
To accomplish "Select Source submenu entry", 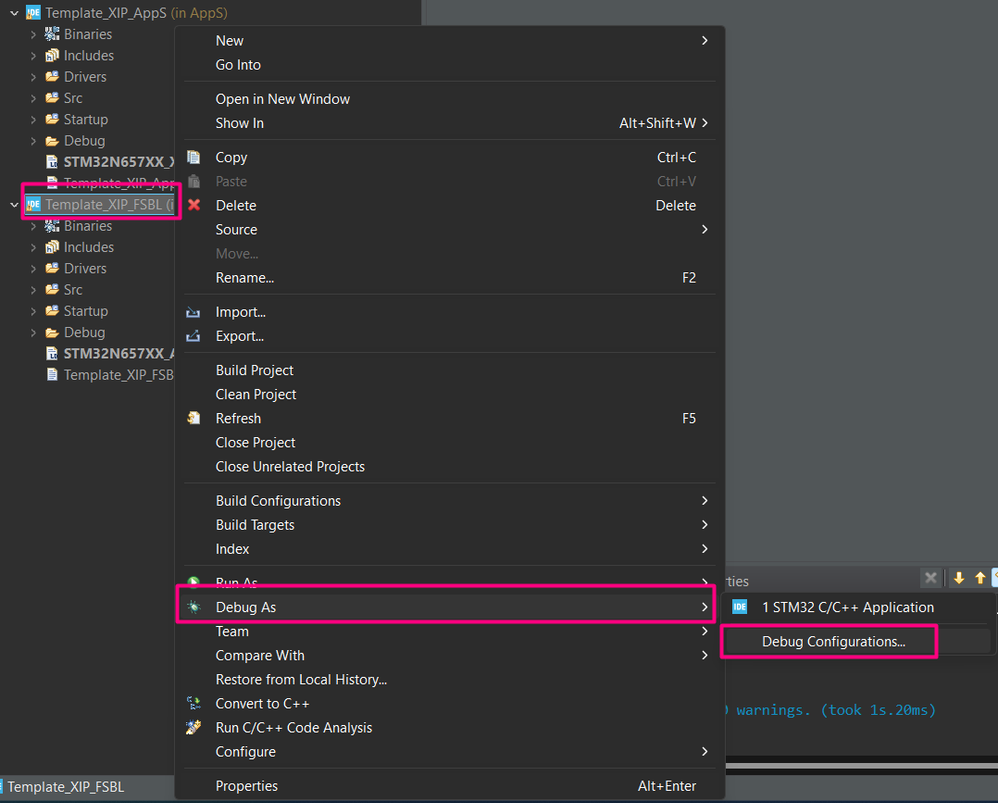I will [x=449, y=230].
